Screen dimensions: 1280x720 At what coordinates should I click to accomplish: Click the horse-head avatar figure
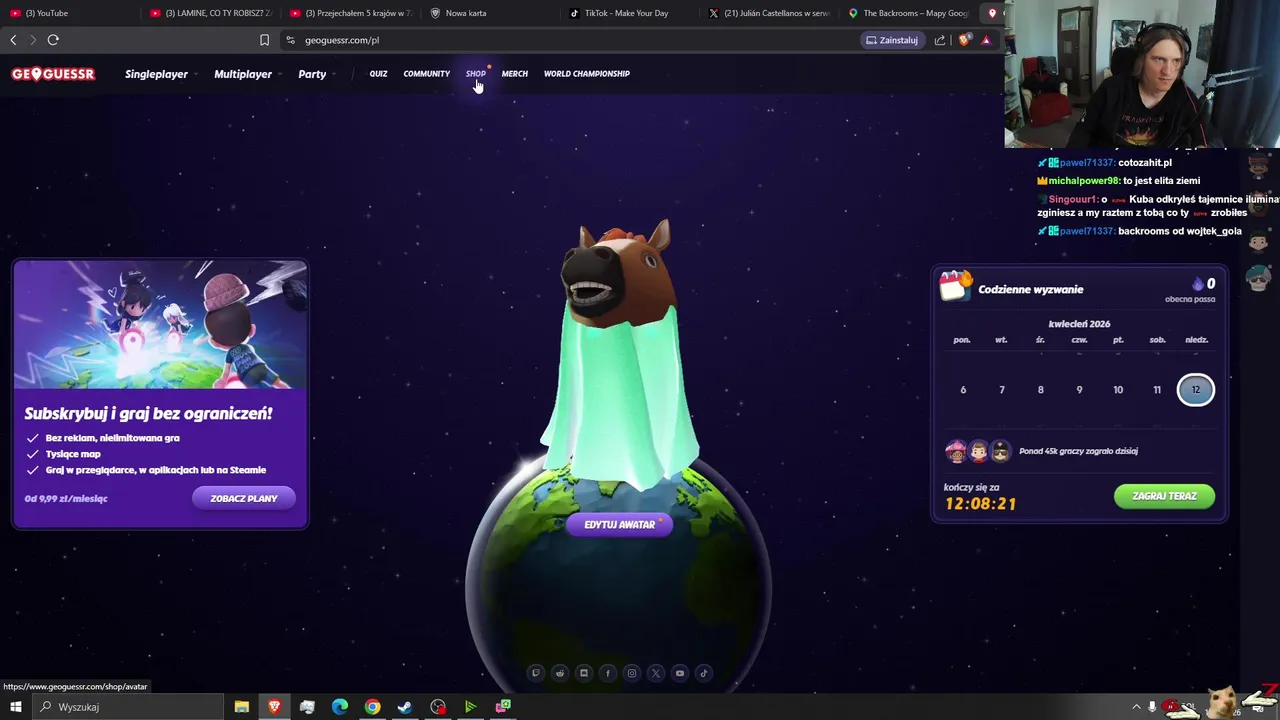pos(620,355)
